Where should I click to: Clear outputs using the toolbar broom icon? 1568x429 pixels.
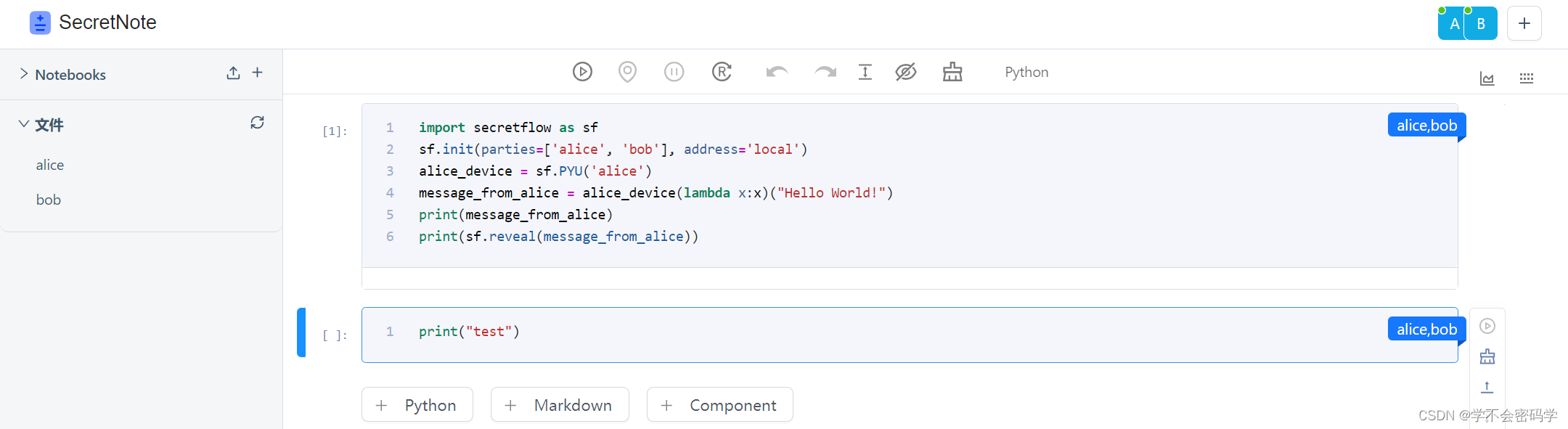coord(952,72)
